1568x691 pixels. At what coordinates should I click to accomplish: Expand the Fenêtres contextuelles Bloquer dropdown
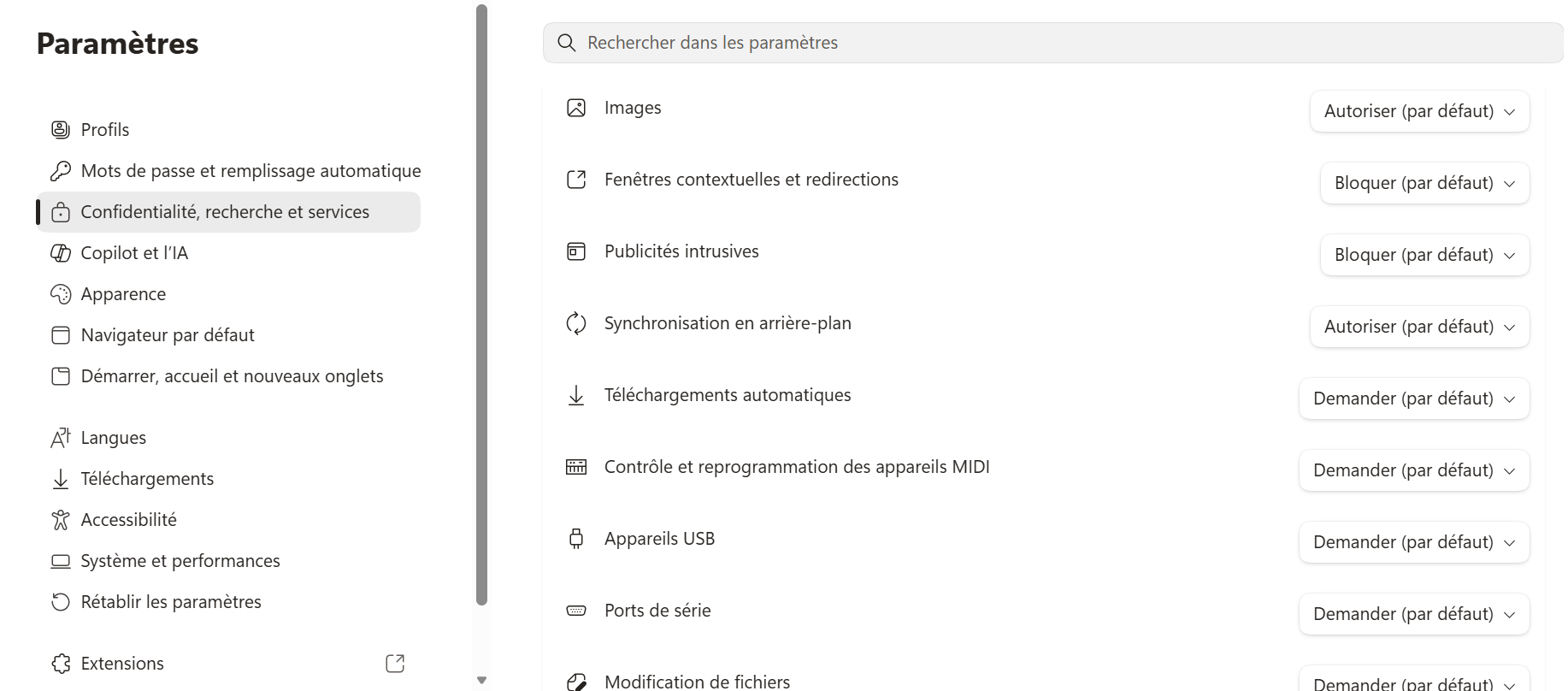(1424, 183)
